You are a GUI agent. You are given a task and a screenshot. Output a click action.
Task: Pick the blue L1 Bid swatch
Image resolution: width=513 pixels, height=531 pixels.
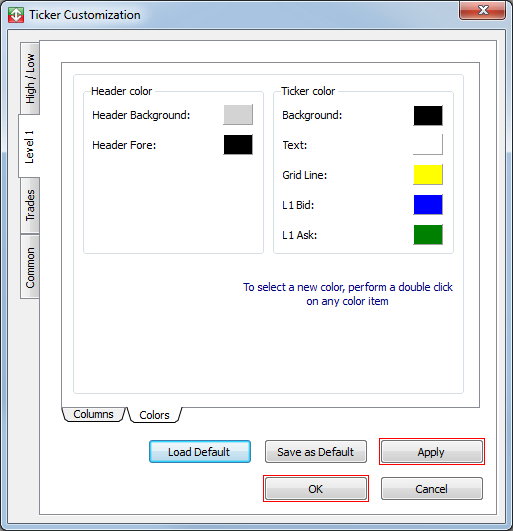428,205
